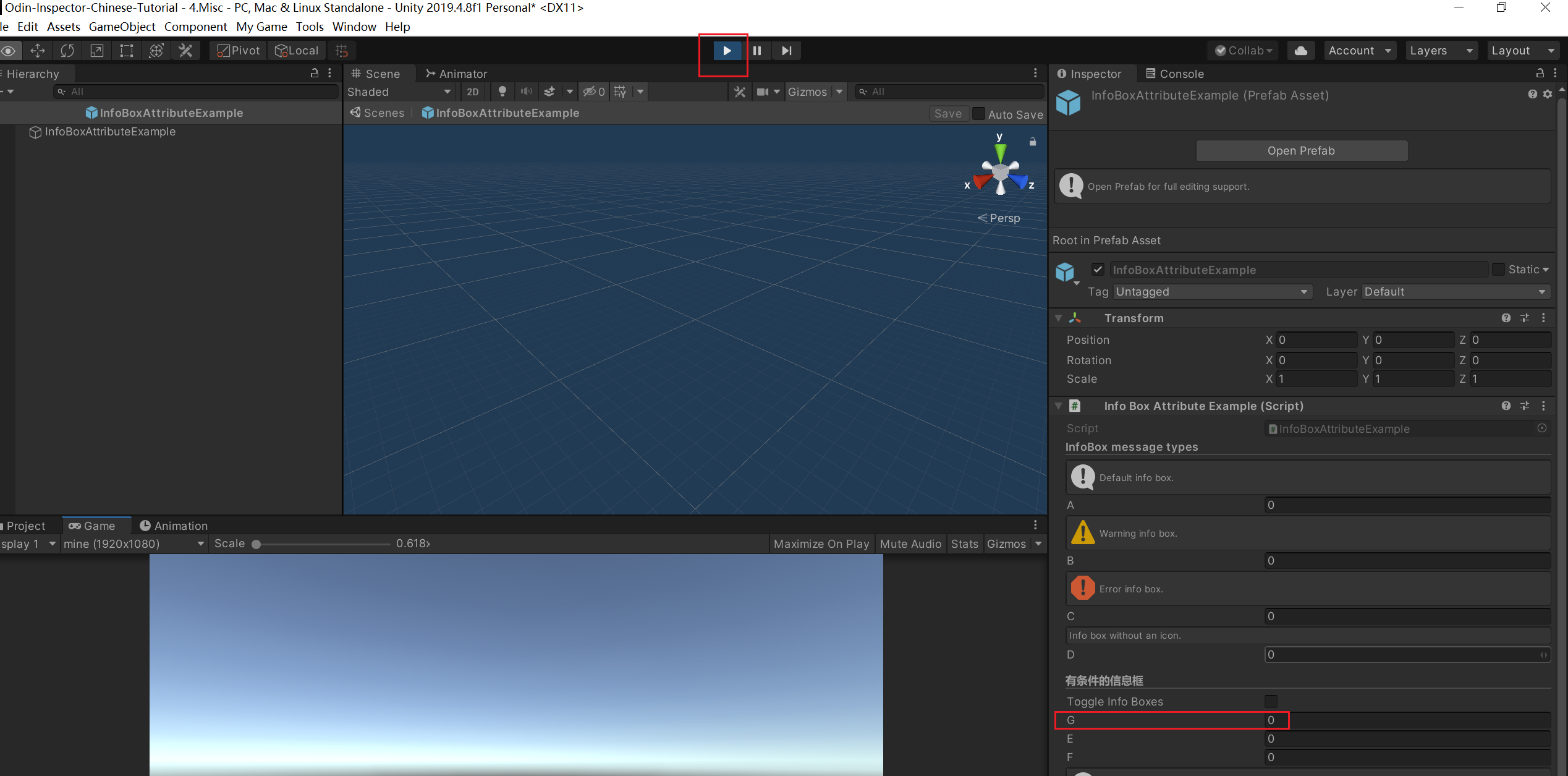The width and height of the screenshot is (1568, 776).
Task: Click the Open Prefab button
Action: [1301, 151]
